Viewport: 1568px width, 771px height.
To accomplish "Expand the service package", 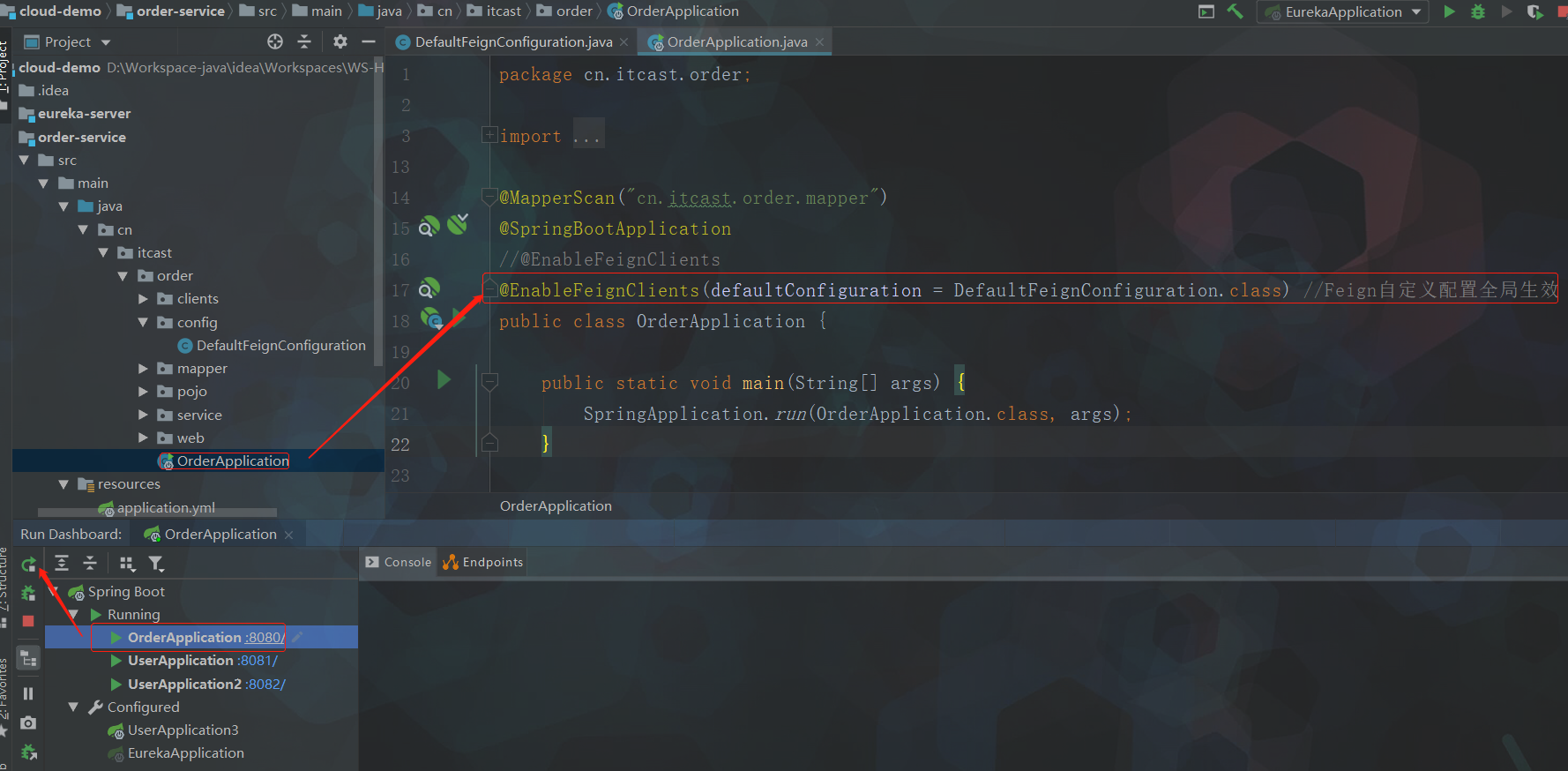I will click(x=143, y=415).
